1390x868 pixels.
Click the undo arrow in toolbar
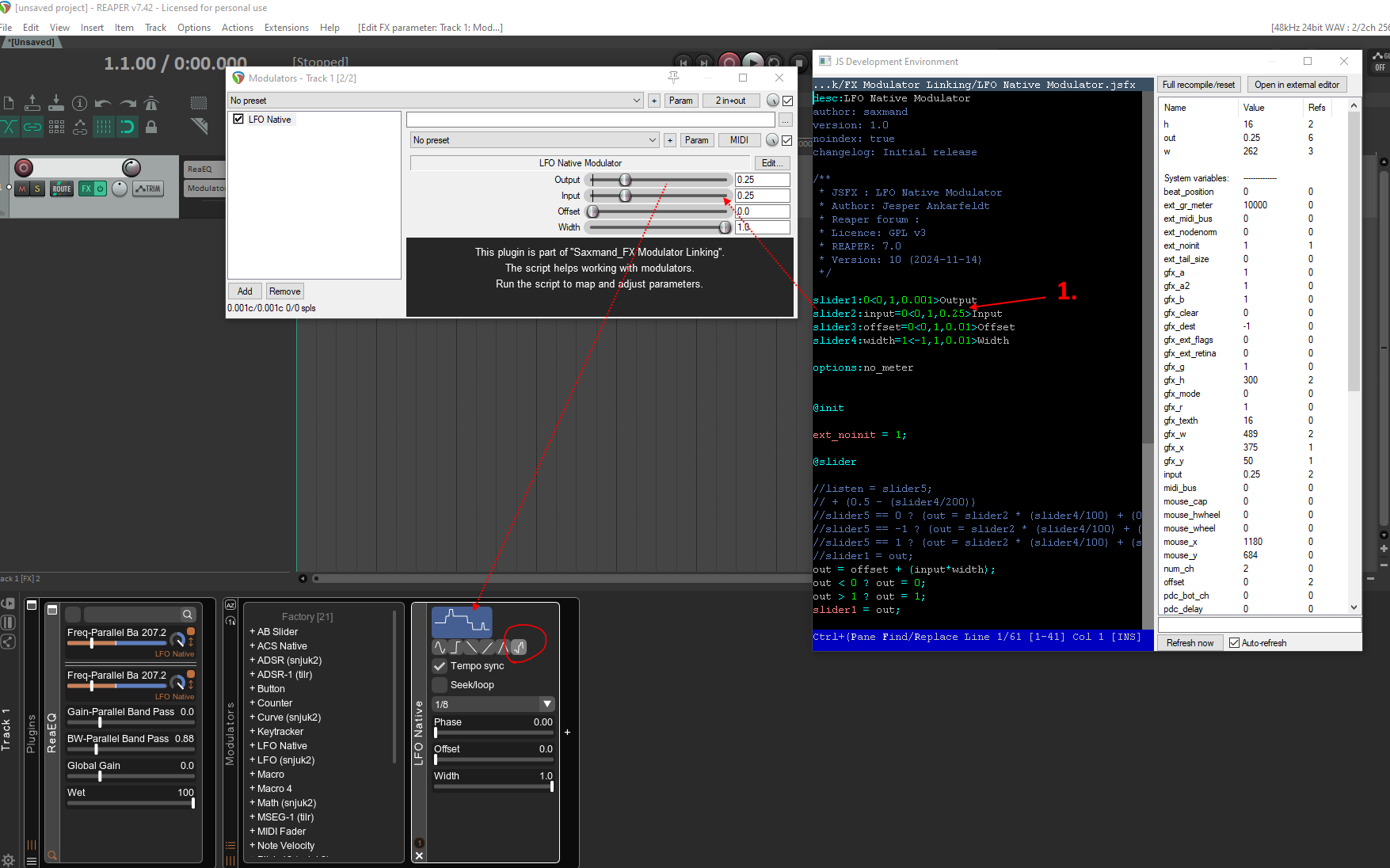pyautogui.click(x=103, y=103)
